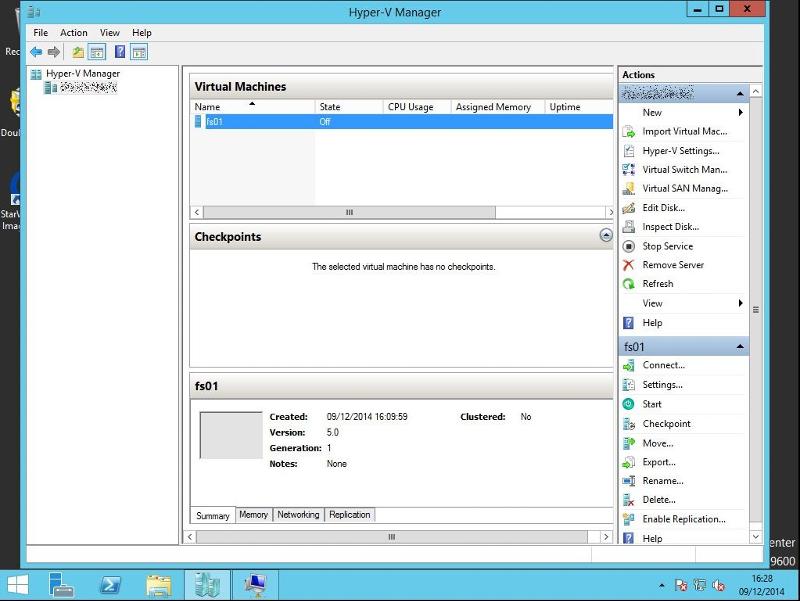Image resolution: width=800 pixels, height=601 pixels.
Task: Click the Up one level folder icon
Action: [78, 52]
